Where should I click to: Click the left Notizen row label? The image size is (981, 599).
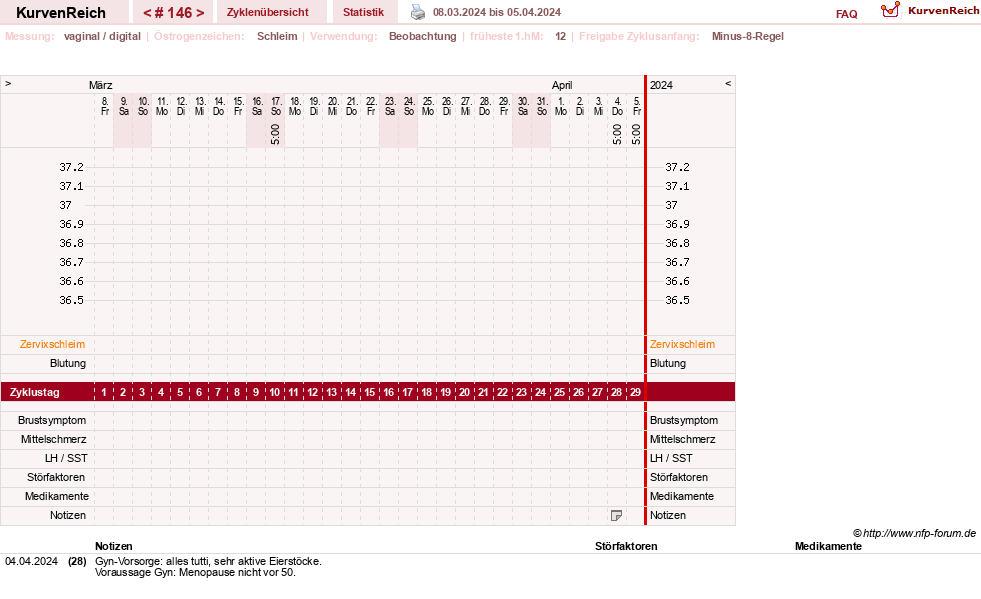coord(68,515)
